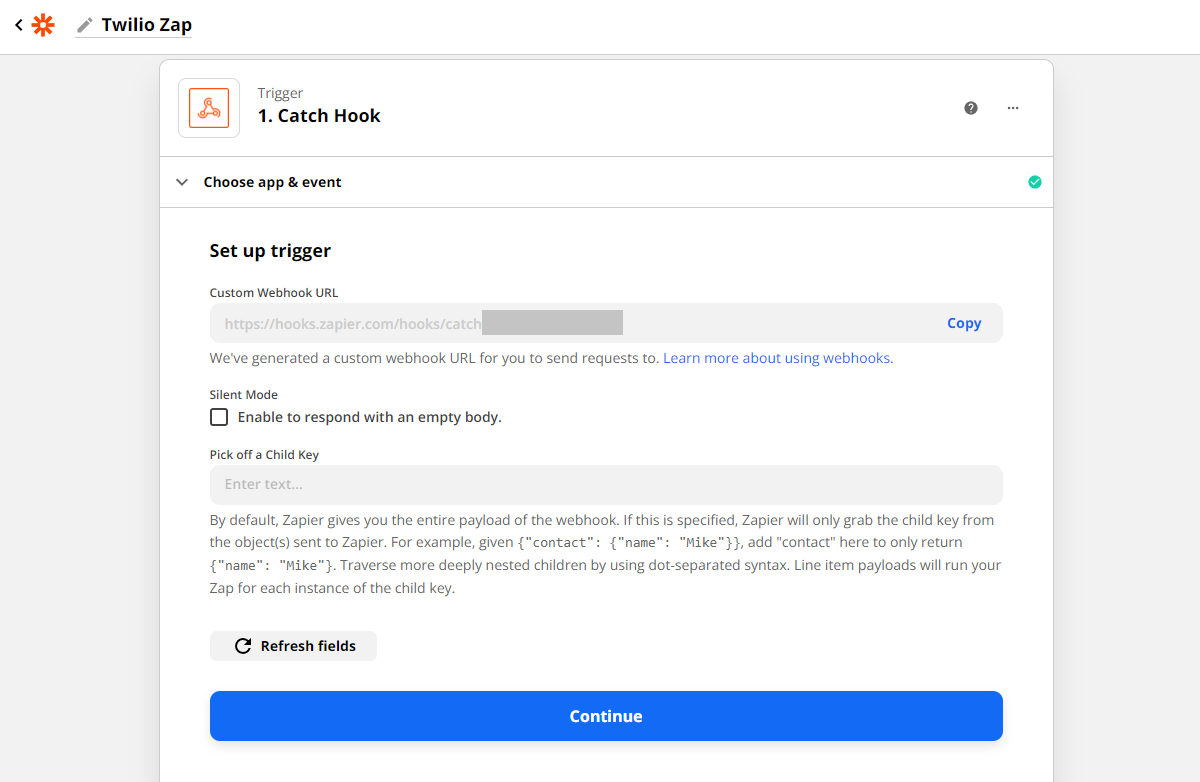The height and width of the screenshot is (782, 1200).
Task: Click the 'Enable to respond with an empty body' label
Action: 369,417
